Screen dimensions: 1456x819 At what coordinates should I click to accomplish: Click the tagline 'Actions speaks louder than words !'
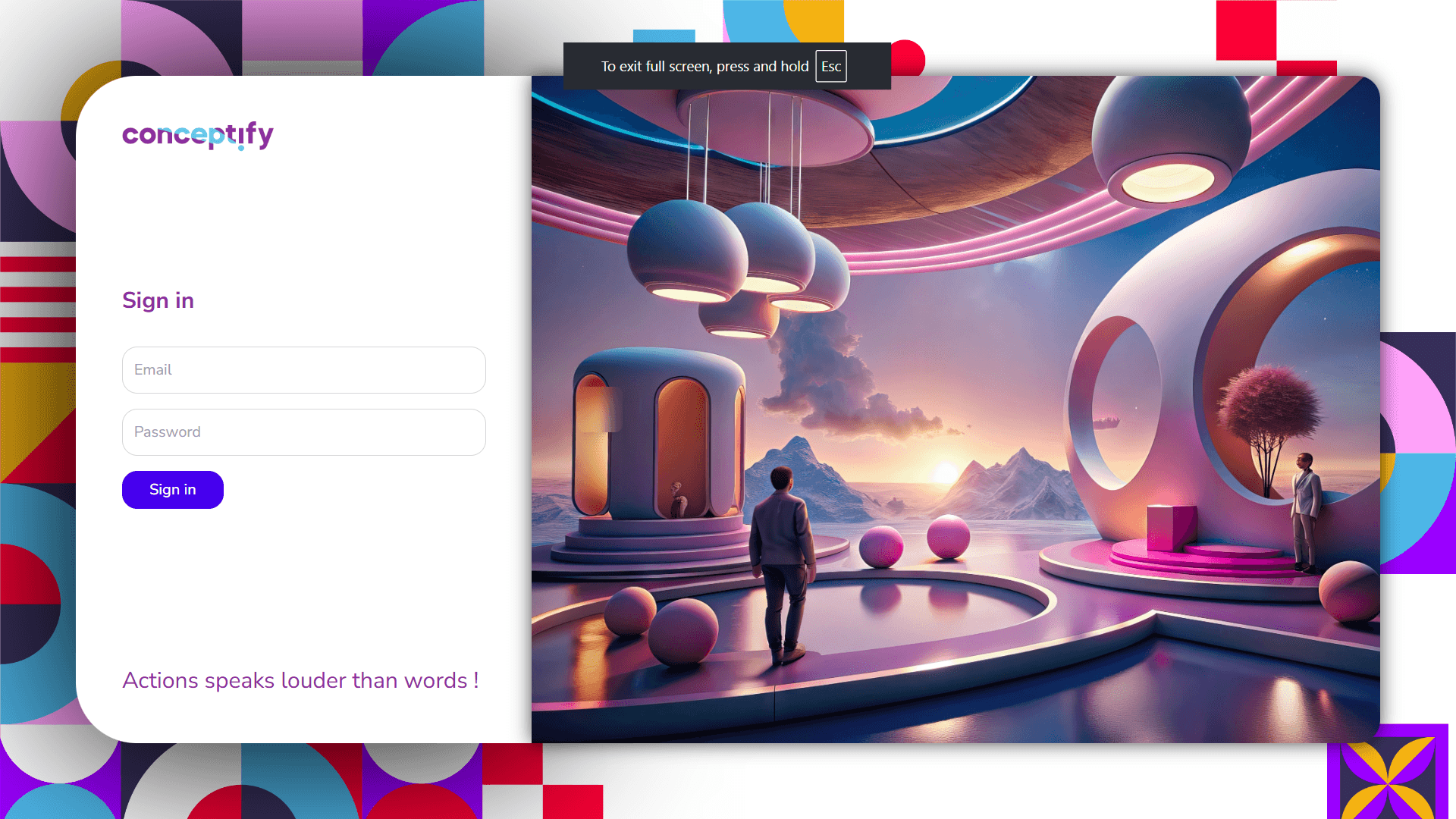300,680
